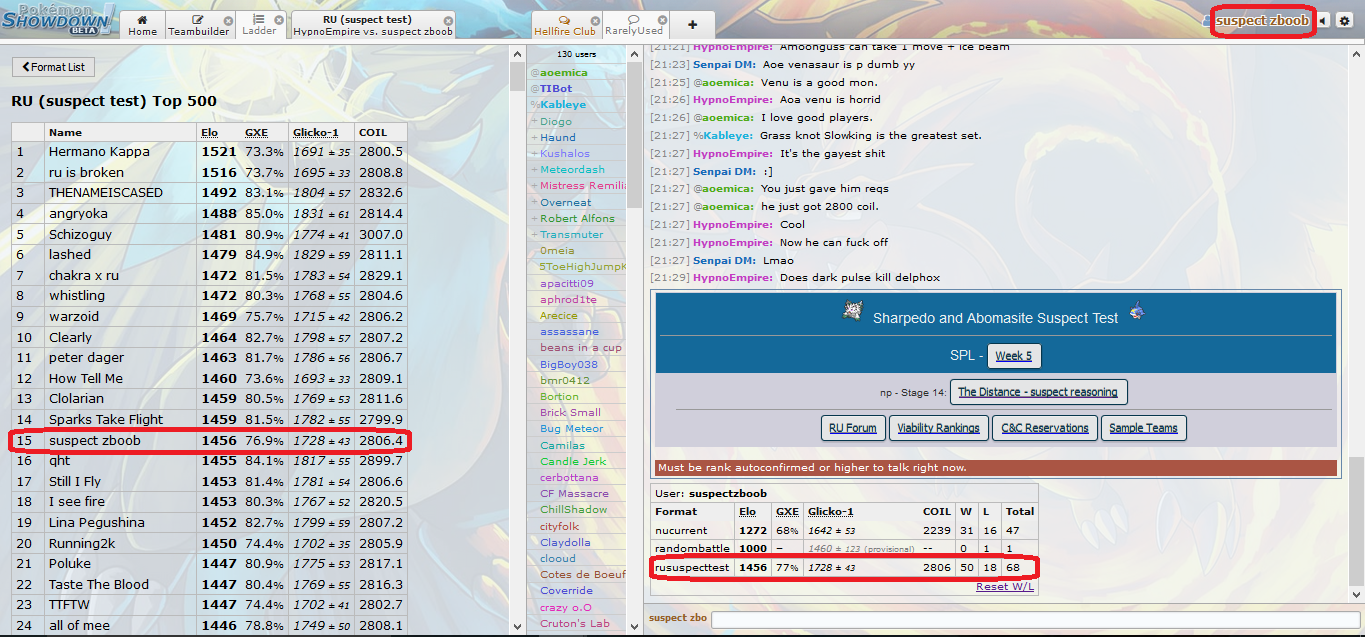Select user aoemica in user list
1365x637 pixels.
pos(563,73)
